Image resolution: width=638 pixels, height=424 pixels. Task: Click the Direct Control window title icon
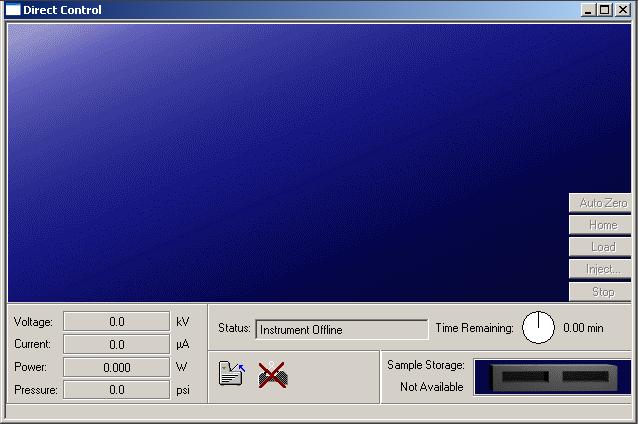tap(13, 9)
